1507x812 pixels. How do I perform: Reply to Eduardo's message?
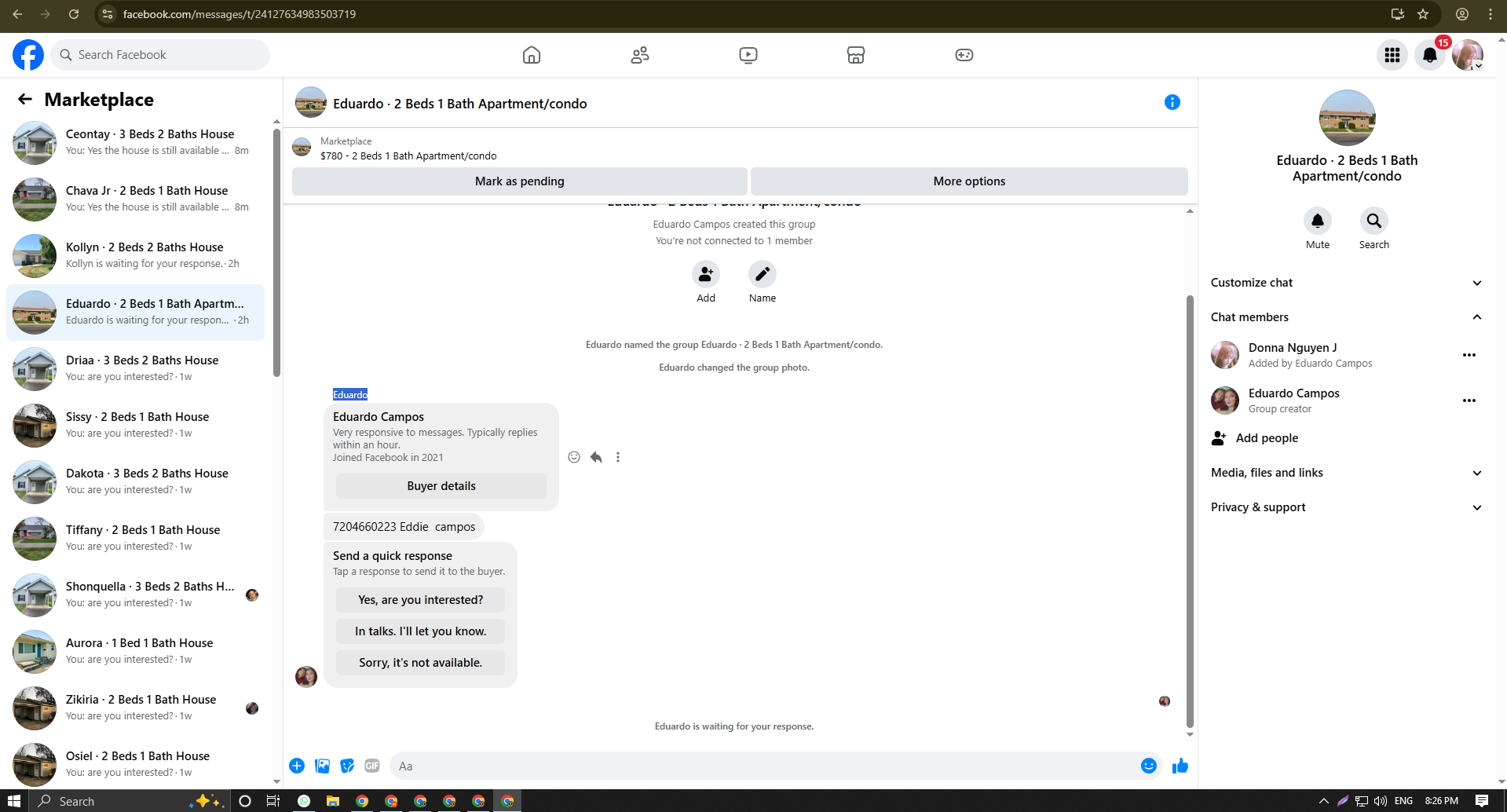(x=596, y=457)
